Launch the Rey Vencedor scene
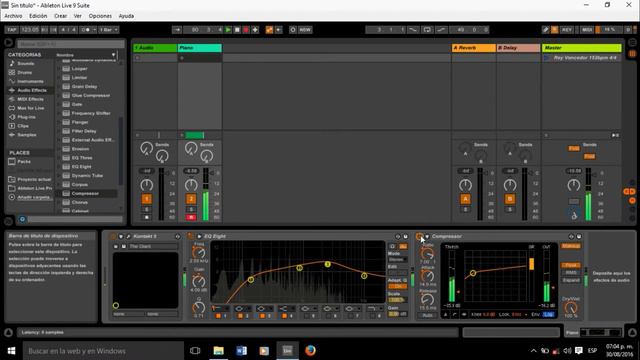The height and width of the screenshot is (360, 640). click(547, 58)
